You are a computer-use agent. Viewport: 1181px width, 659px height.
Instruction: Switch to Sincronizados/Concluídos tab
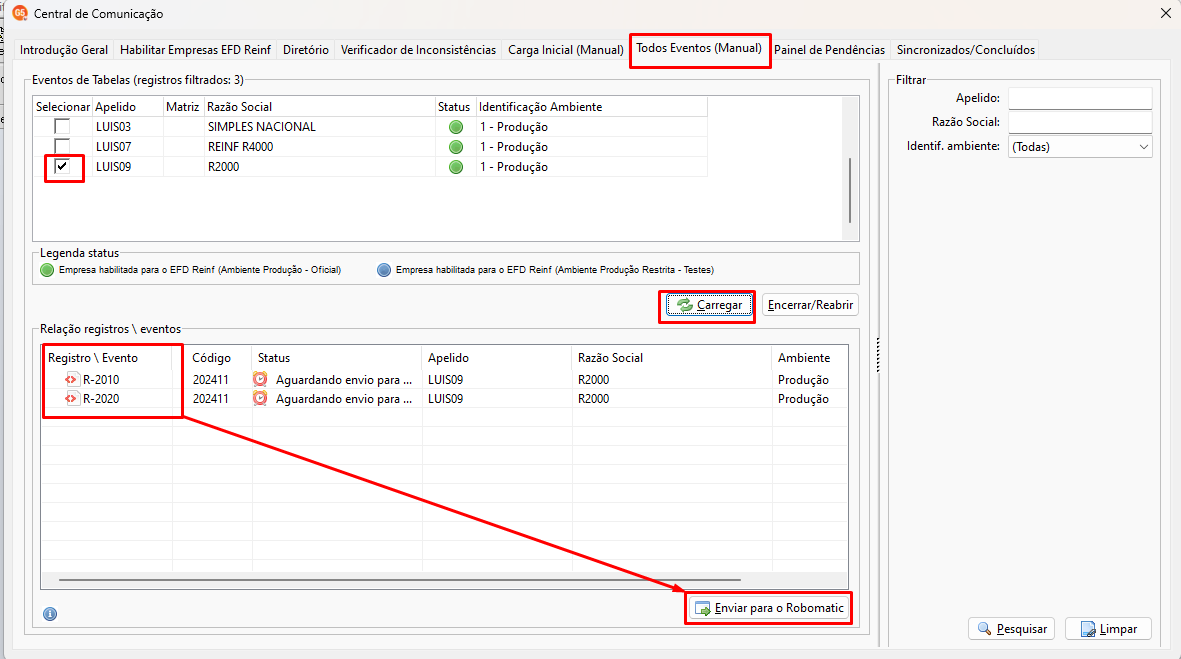click(966, 50)
